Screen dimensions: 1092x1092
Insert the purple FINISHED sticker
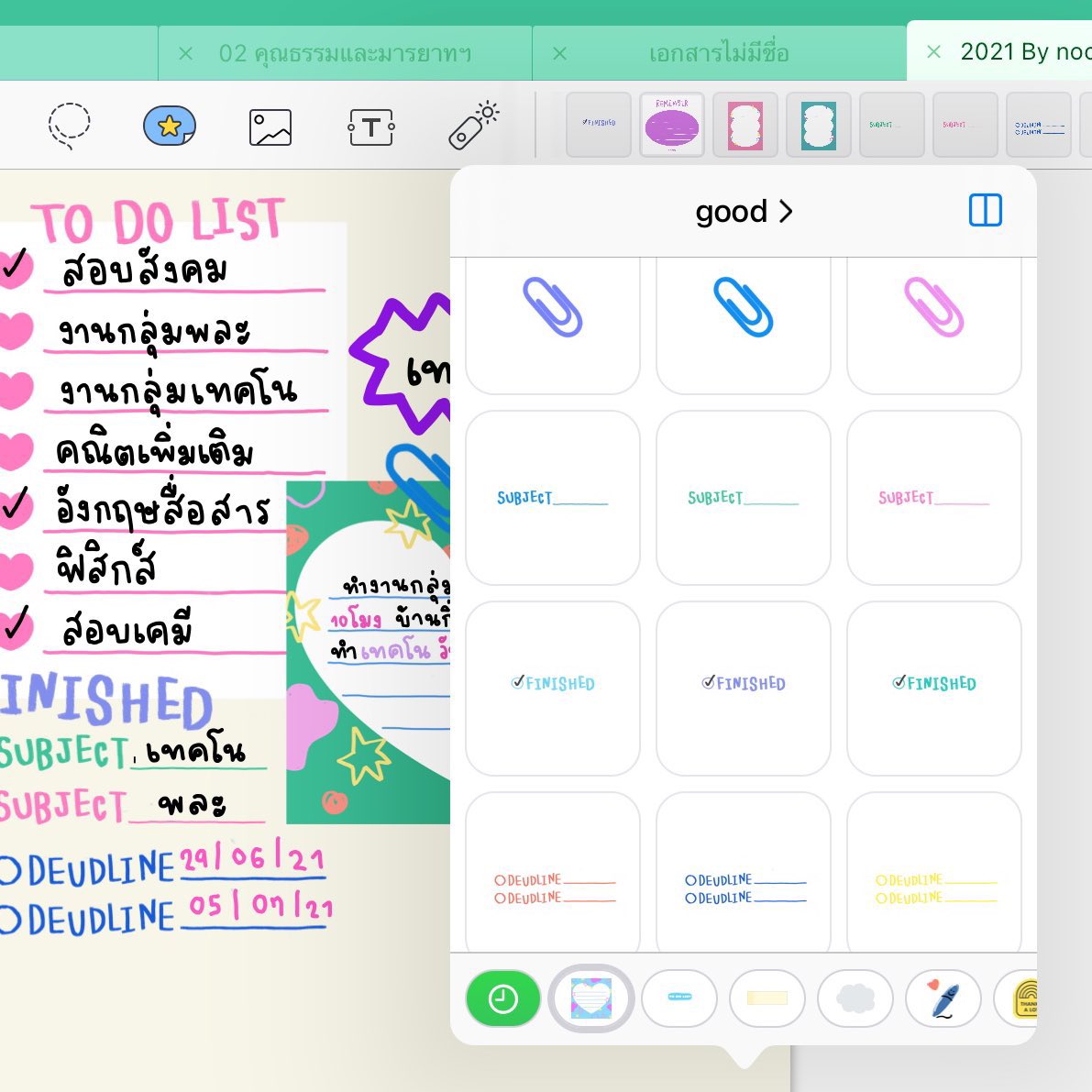click(743, 689)
